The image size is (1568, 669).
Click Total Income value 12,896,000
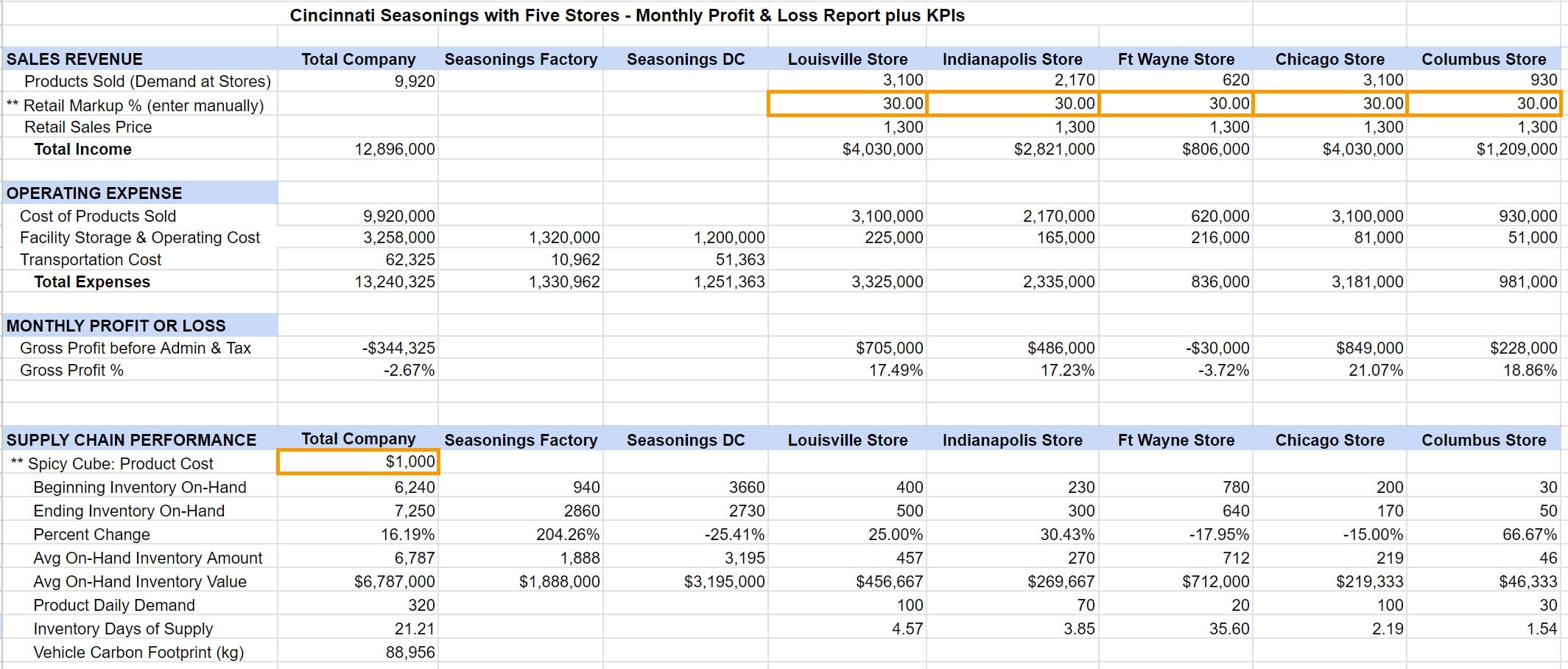pos(395,149)
